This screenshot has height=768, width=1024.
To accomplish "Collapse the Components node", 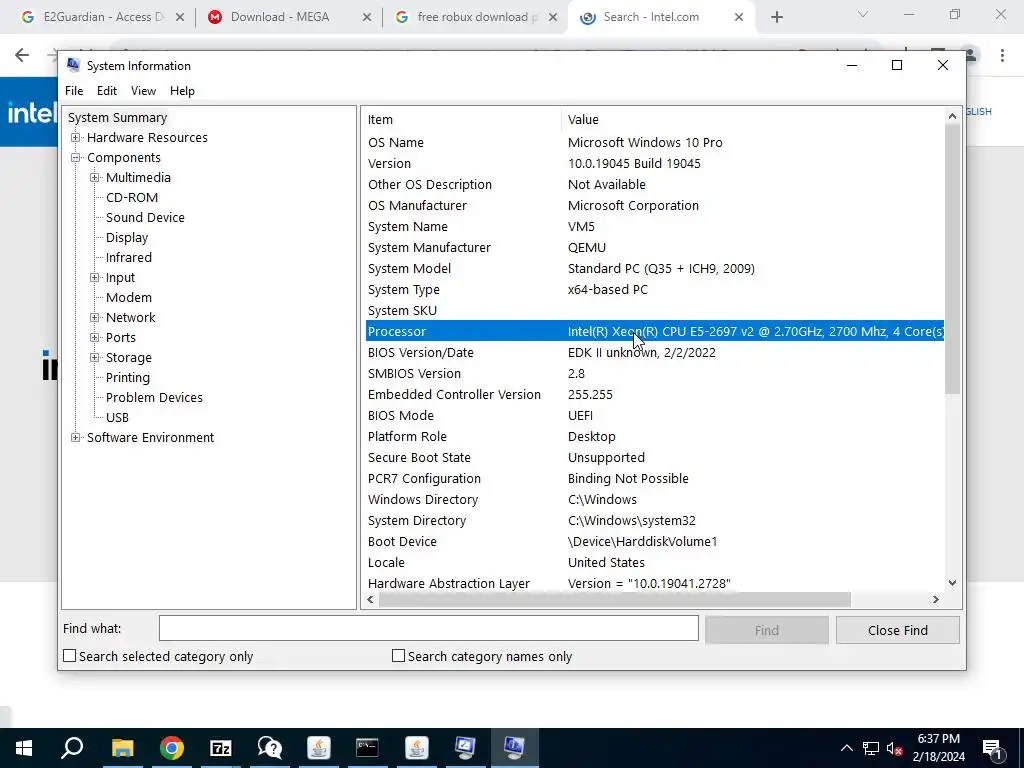I will (x=76, y=157).
